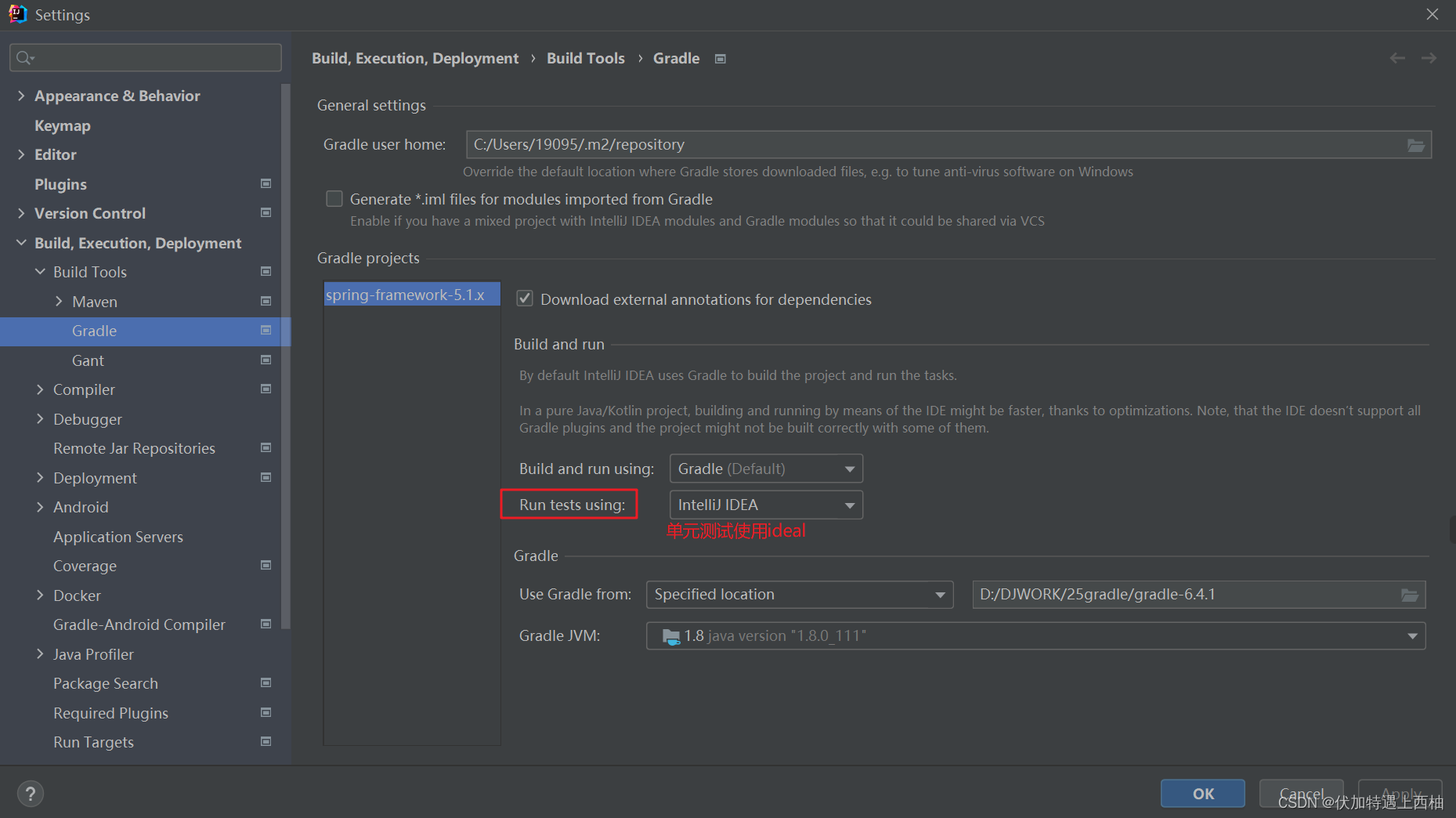Browse folder for Gradle distribution location
Screen dimensions: 1456x818
pos(1409,595)
